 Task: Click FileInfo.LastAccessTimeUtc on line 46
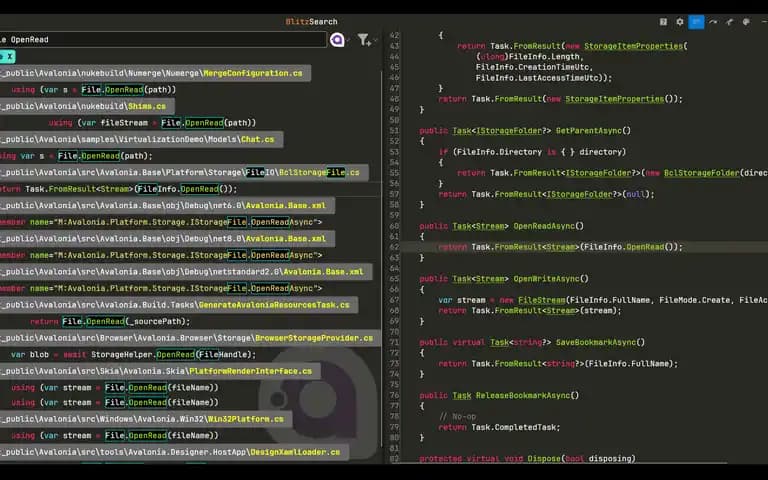(537, 77)
